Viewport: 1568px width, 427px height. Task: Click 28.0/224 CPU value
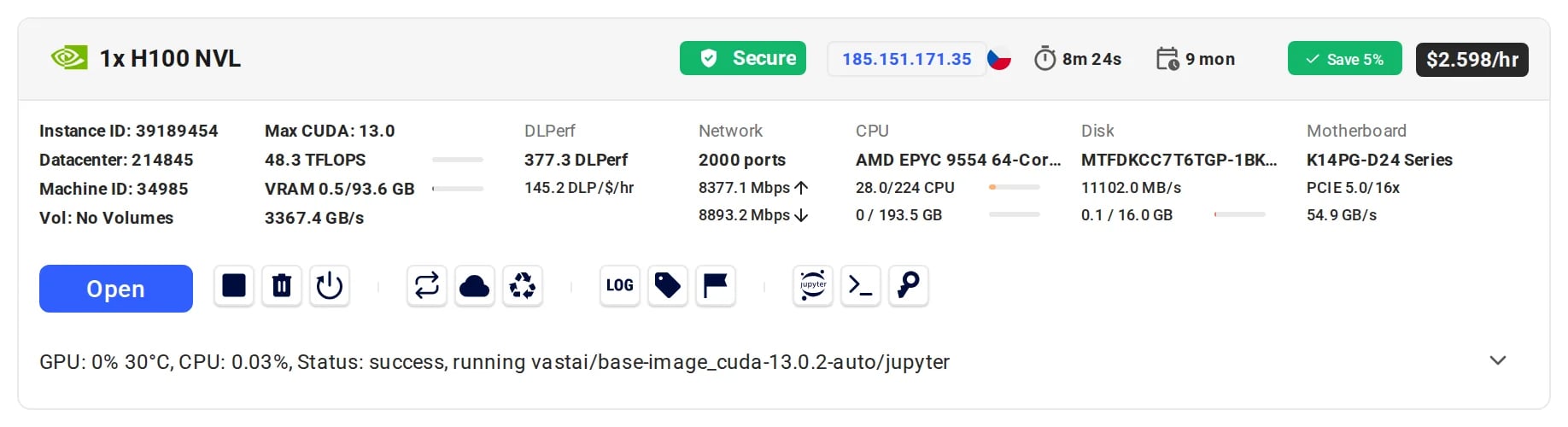pyautogui.click(x=905, y=187)
